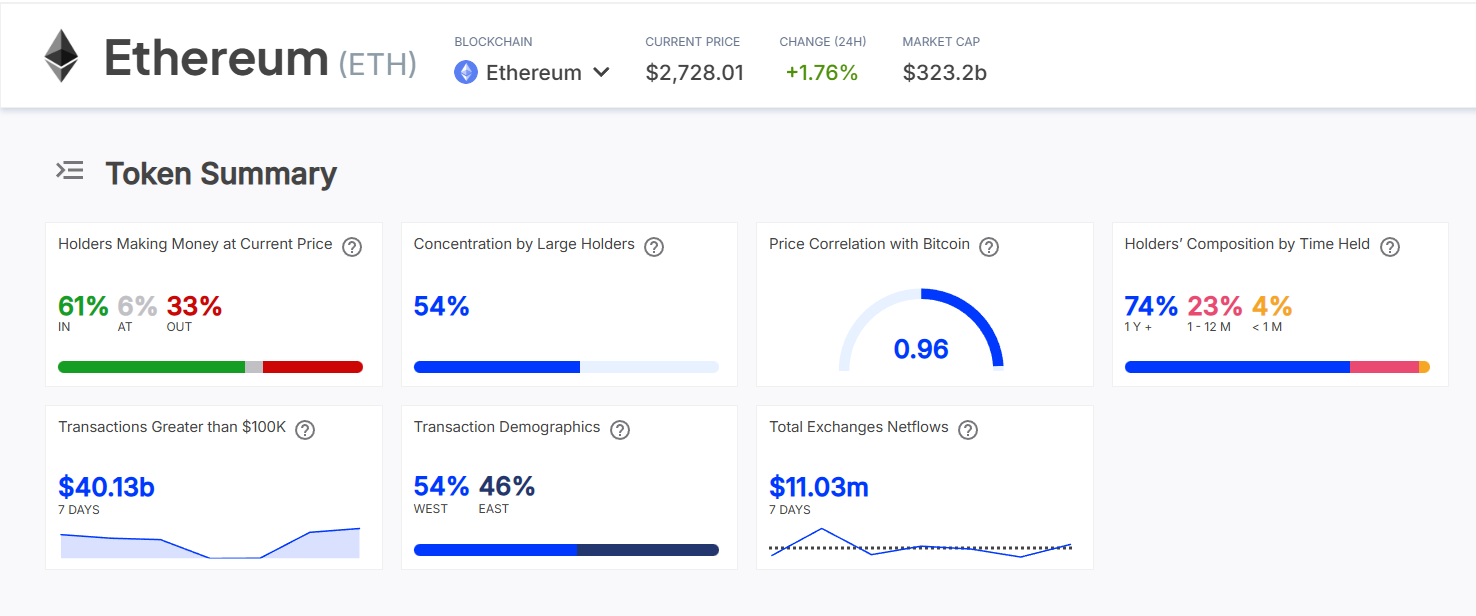Screen dimensions: 1476x616
Task: Click the exchanges netflows line chart
Action: point(921,543)
